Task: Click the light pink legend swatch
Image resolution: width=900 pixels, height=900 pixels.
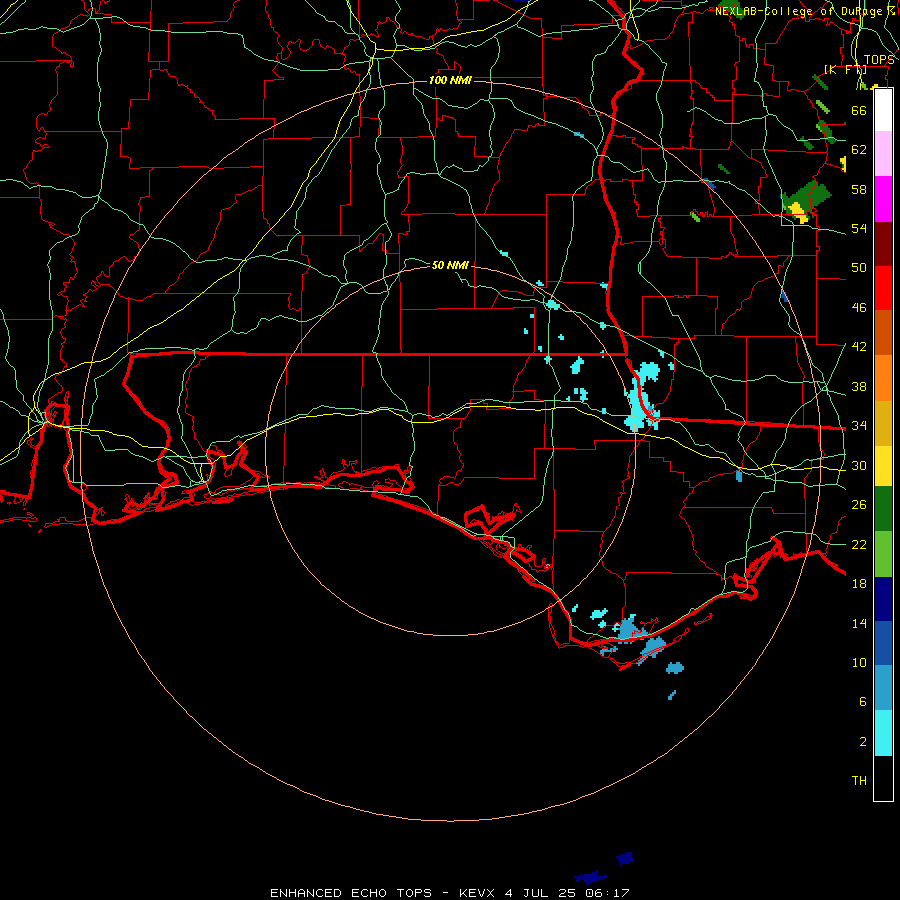Action: tap(883, 153)
